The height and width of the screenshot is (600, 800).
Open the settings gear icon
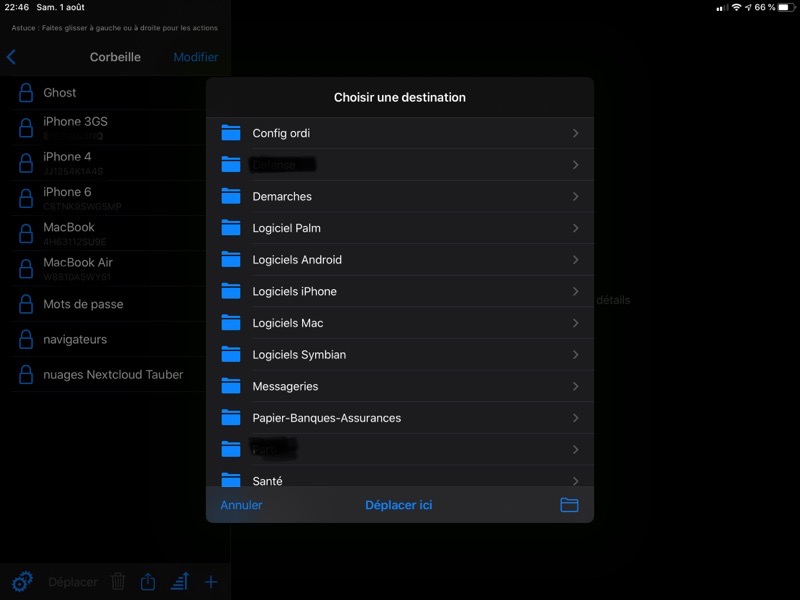pyautogui.click(x=22, y=581)
